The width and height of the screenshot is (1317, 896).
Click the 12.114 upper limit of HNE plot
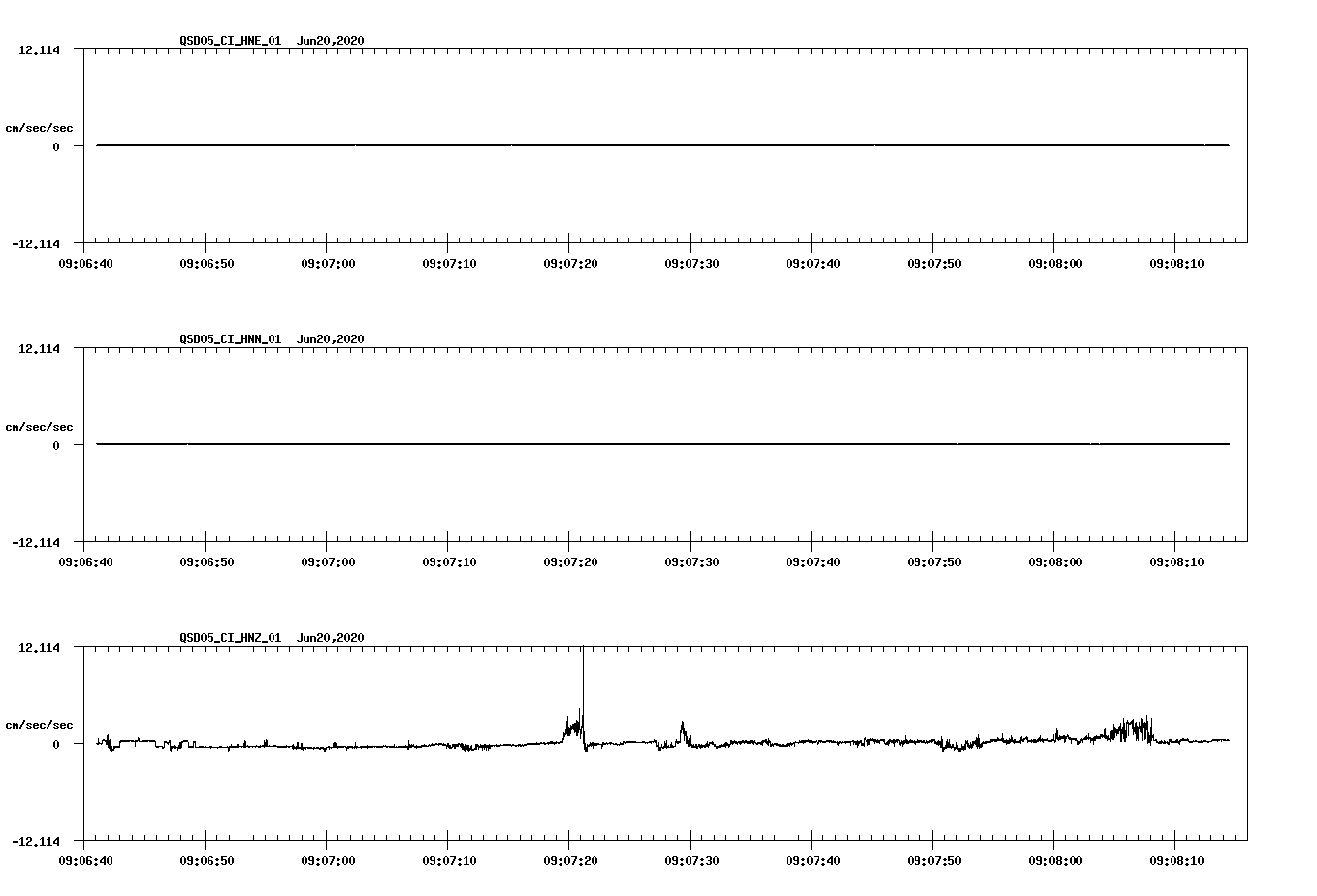[x=39, y=50]
